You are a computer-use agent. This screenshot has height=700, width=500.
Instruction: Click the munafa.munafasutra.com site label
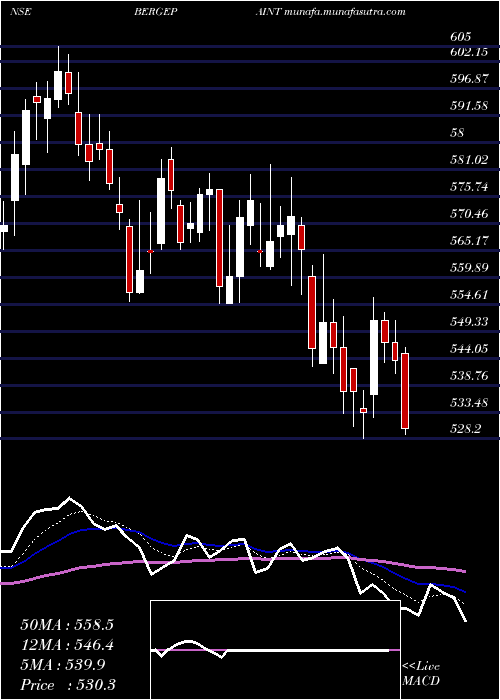pos(345,12)
